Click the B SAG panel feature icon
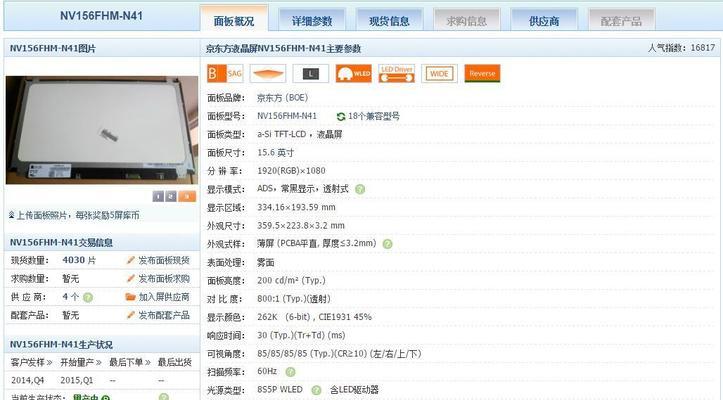This screenshot has width=723, height=400. point(225,73)
